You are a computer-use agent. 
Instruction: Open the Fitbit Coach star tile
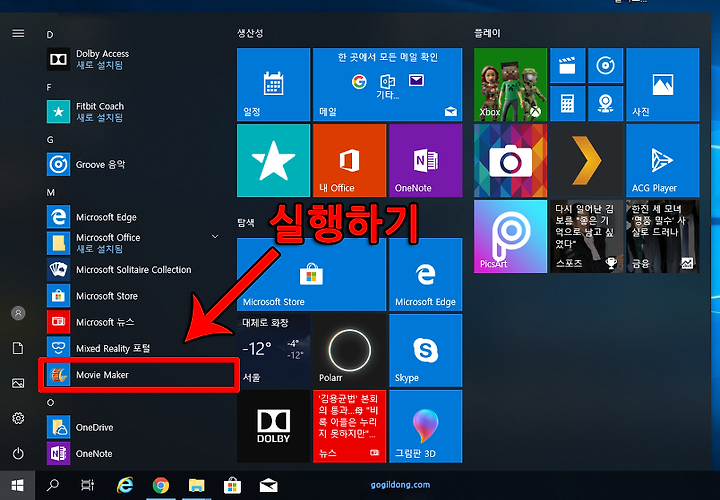273,160
